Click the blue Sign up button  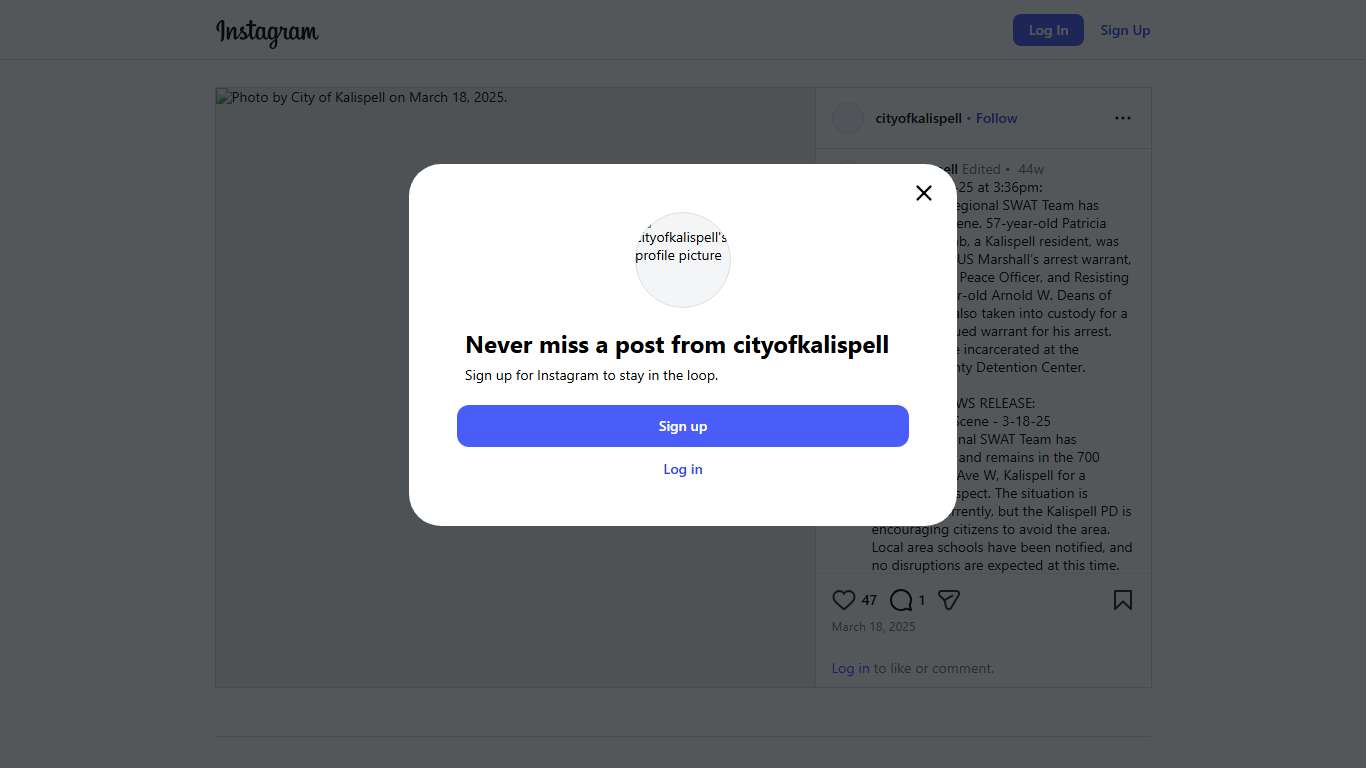(683, 426)
